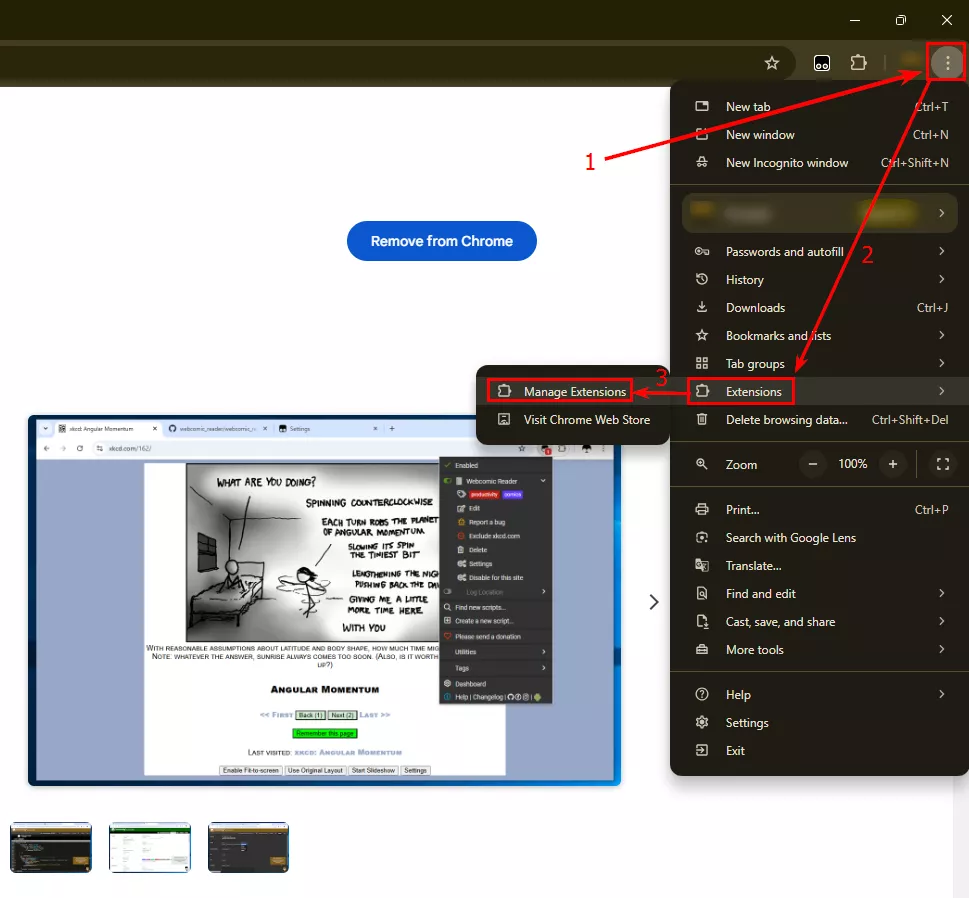Select Search with Google Lens
969x898 pixels.
pyautogui.click(x=819, y=538)
